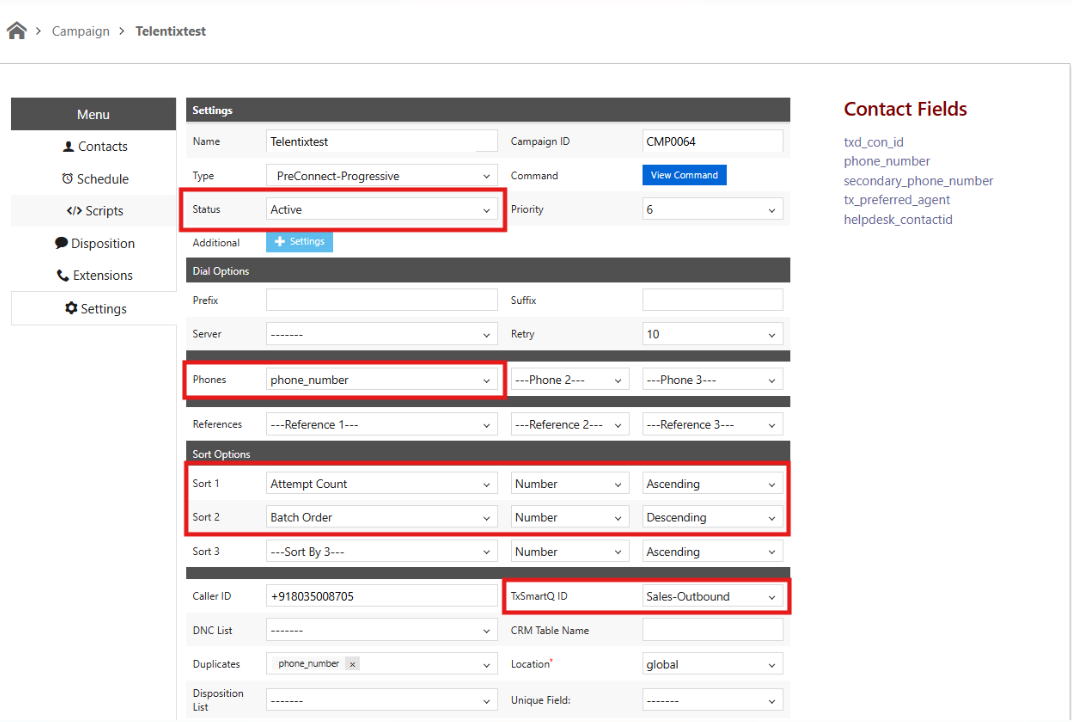Click the Schedule clock icon
The height and width of the screenshot is (722, 1072).
[67, 178]
